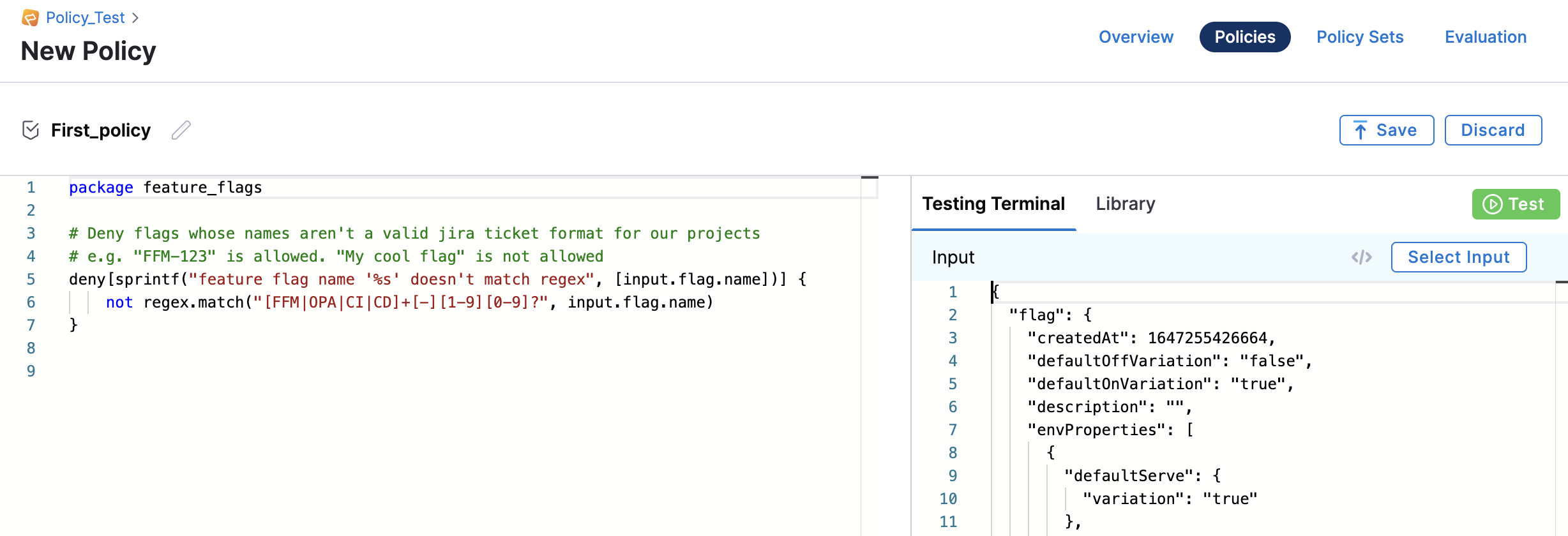Click the pencil icon to rename First_policy
Image resolution: width=1568 pixels, height=536 pixels.
(181, 130)
